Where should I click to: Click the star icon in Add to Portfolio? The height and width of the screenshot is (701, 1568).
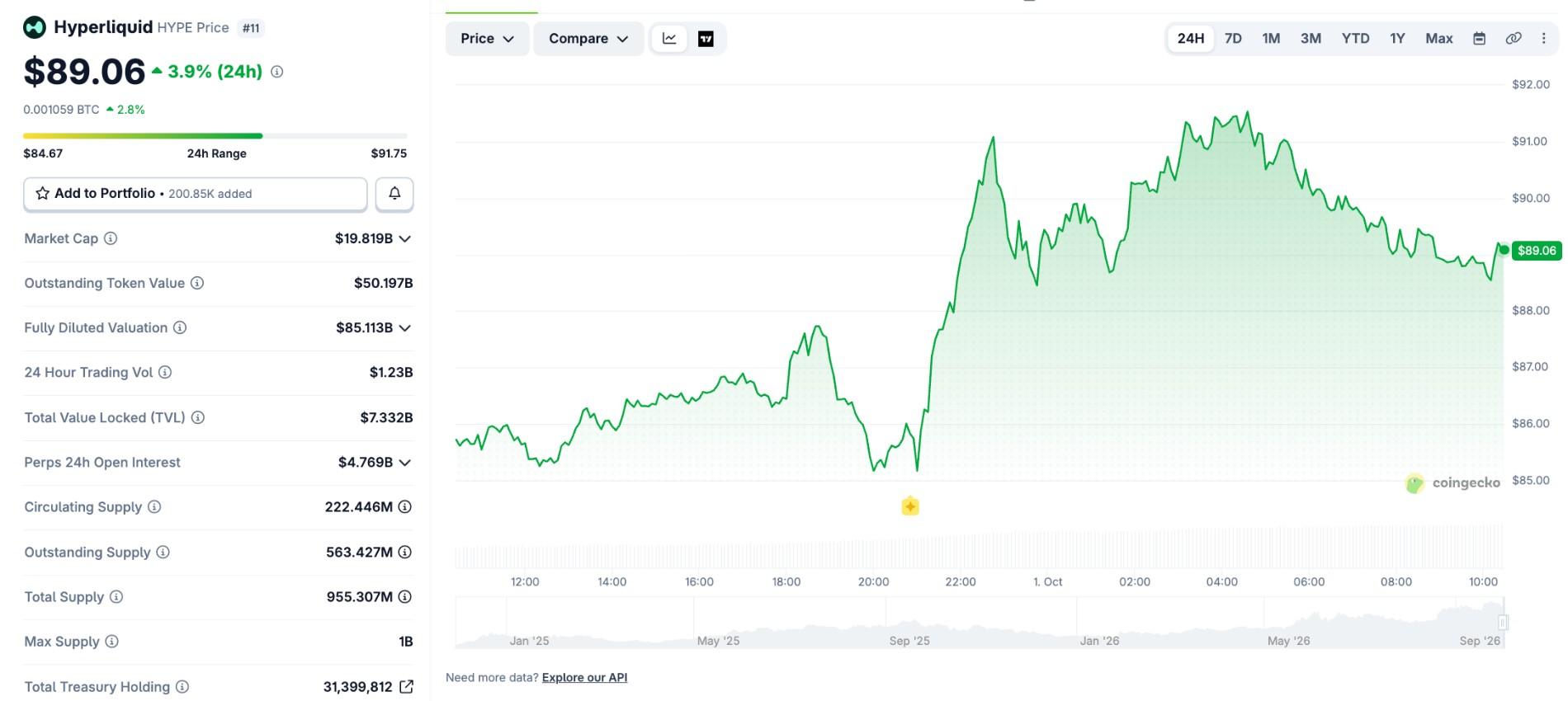tap(42, 193)
